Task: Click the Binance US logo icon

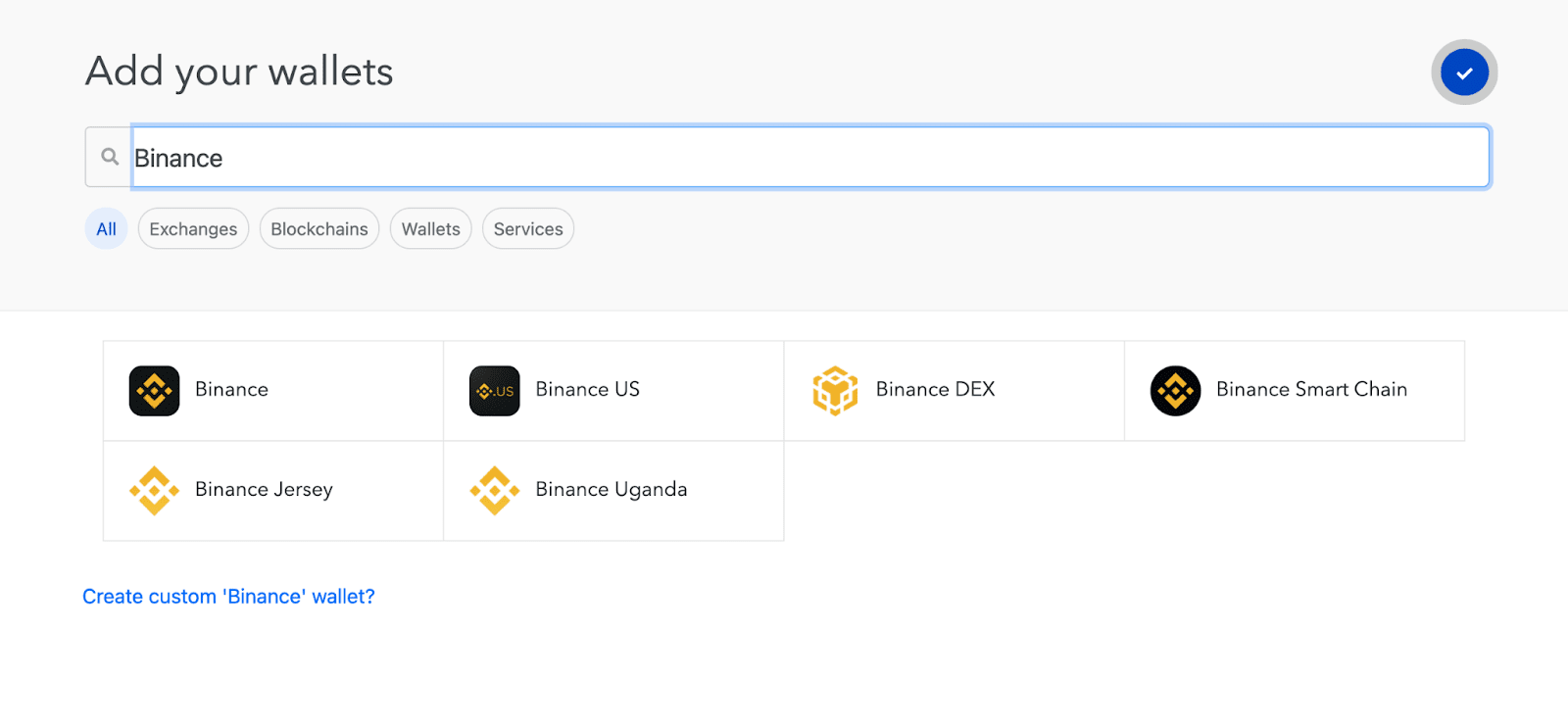Action: (x=495, y=391)
